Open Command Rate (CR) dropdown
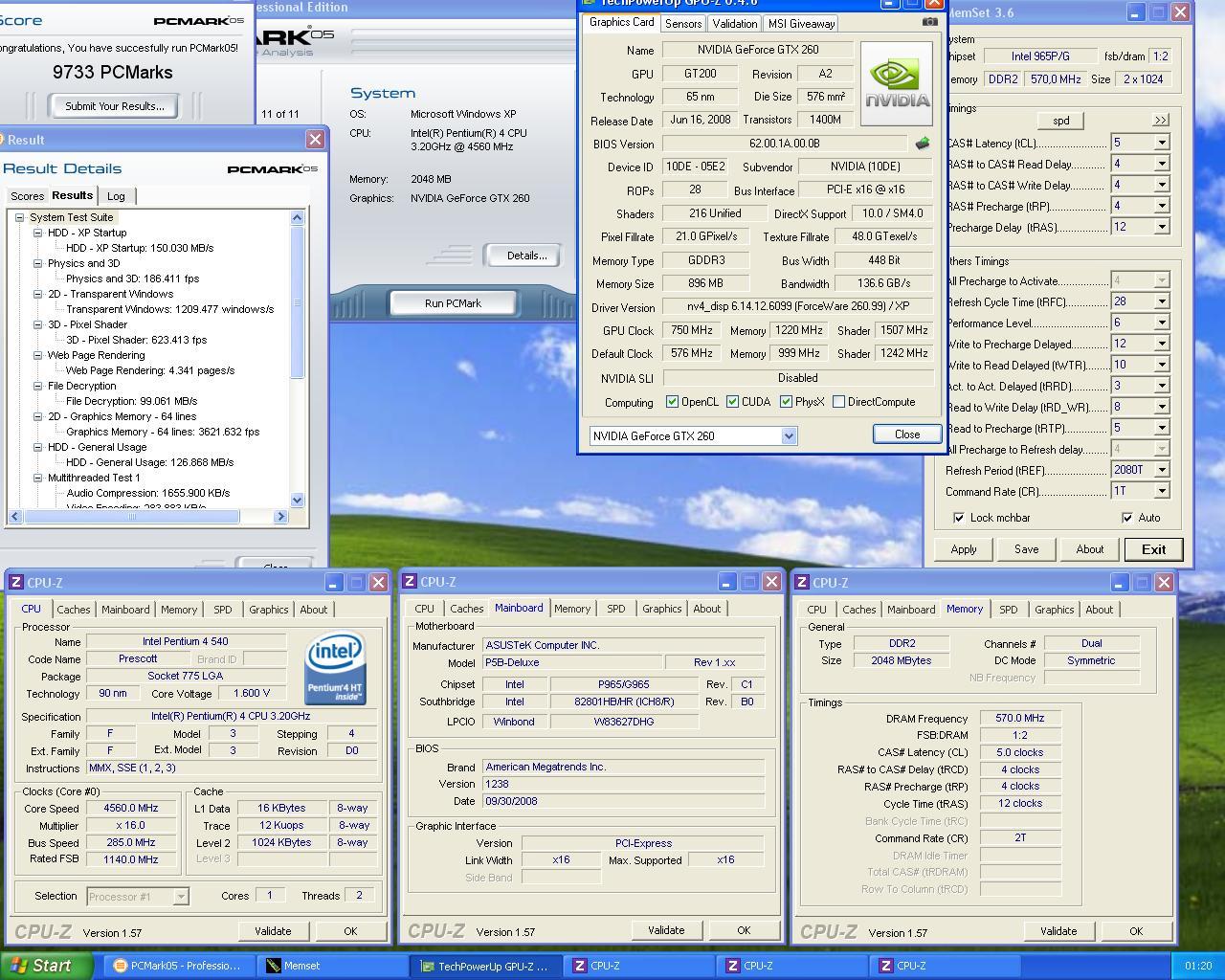This screenshot has width=1225, height=980. pyautogui.click(x=1162, y=491)
